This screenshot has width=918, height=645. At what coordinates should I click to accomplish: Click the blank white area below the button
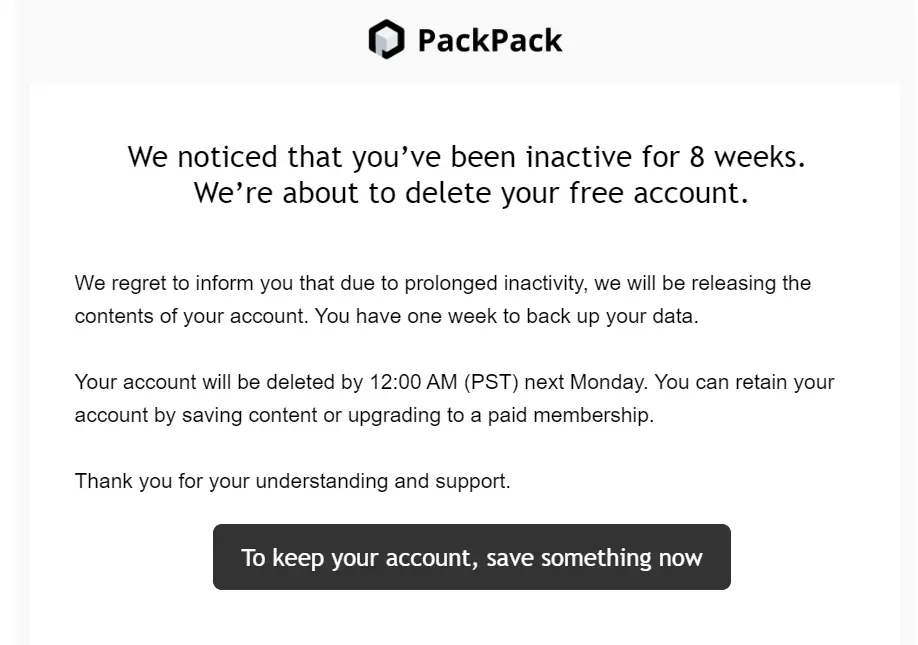tap(470, 620)
